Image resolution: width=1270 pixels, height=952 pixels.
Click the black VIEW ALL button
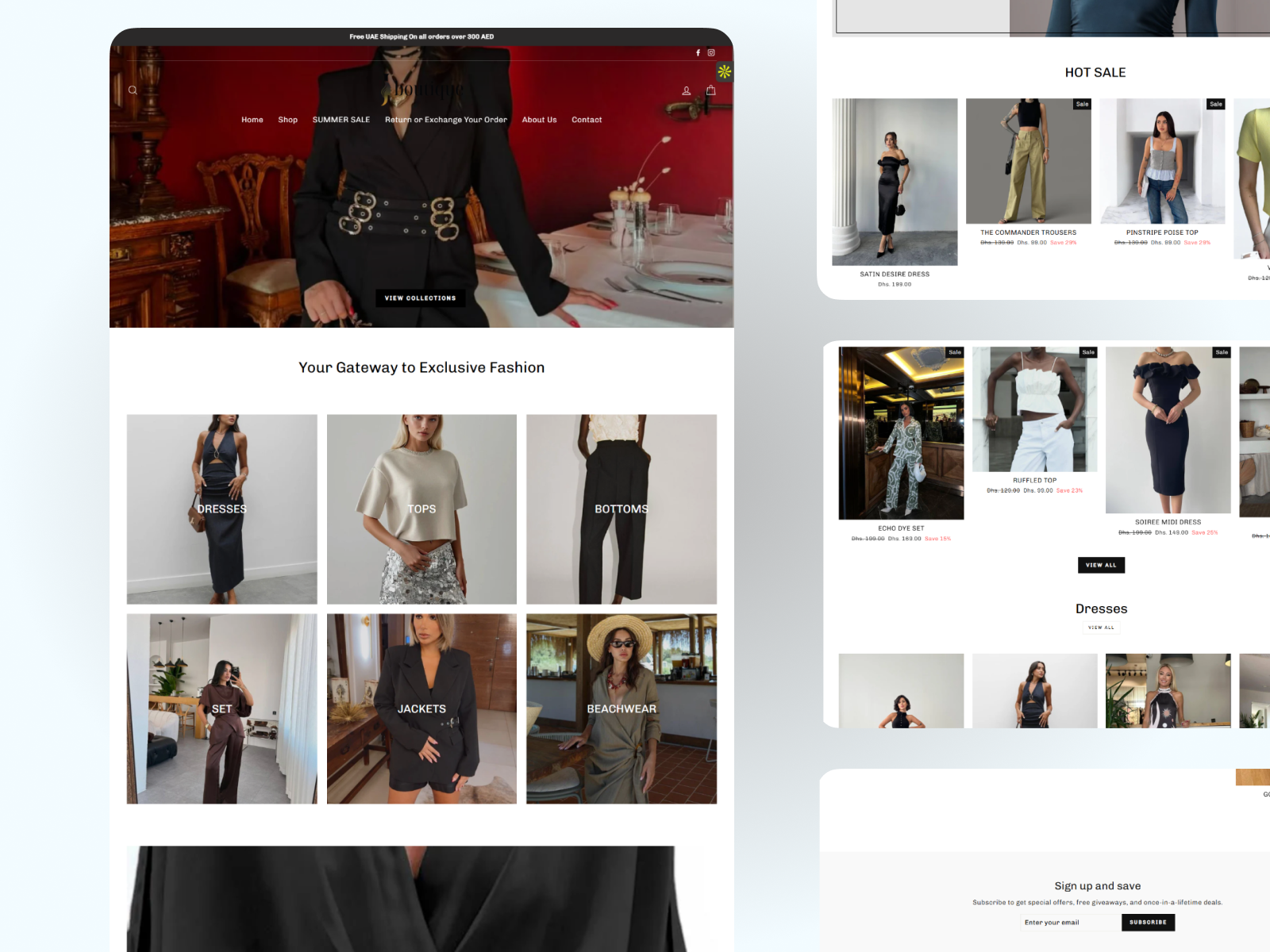[1101, 565]
